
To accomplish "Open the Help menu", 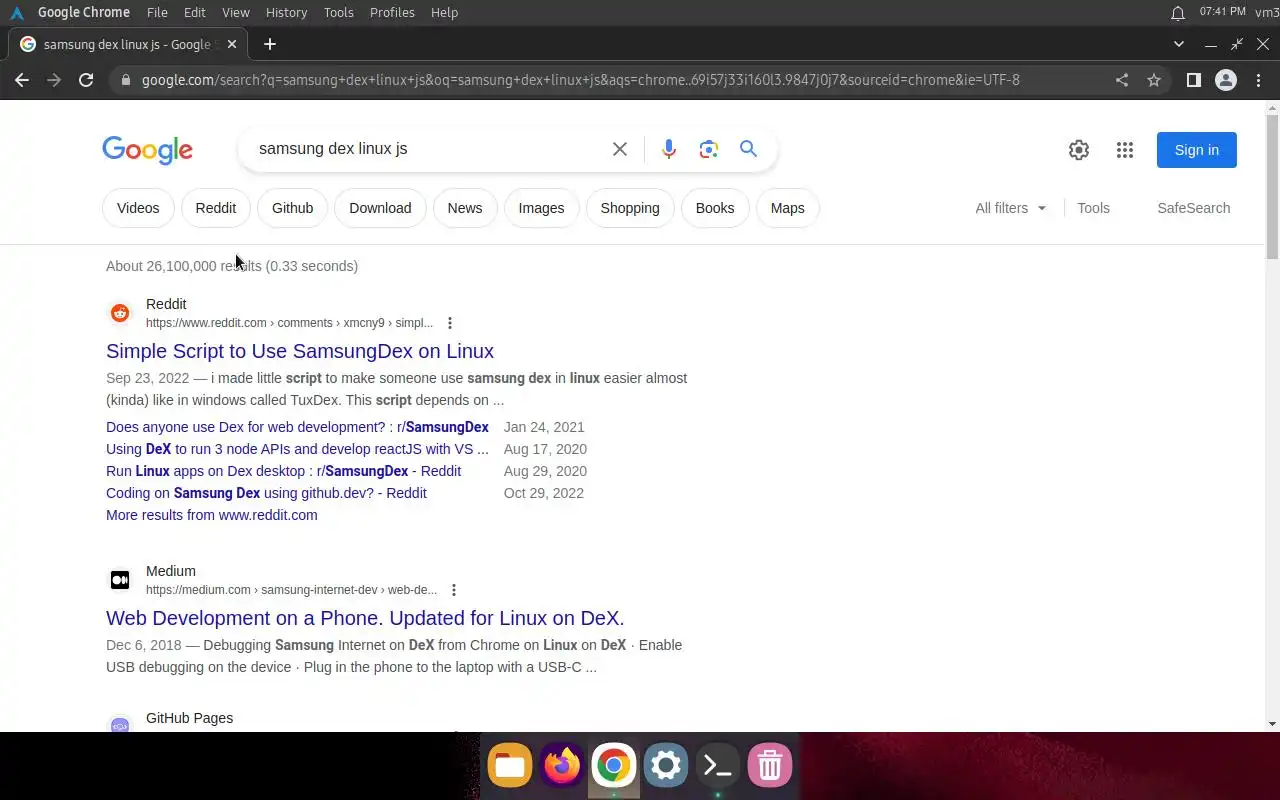I will coord(444,13).
